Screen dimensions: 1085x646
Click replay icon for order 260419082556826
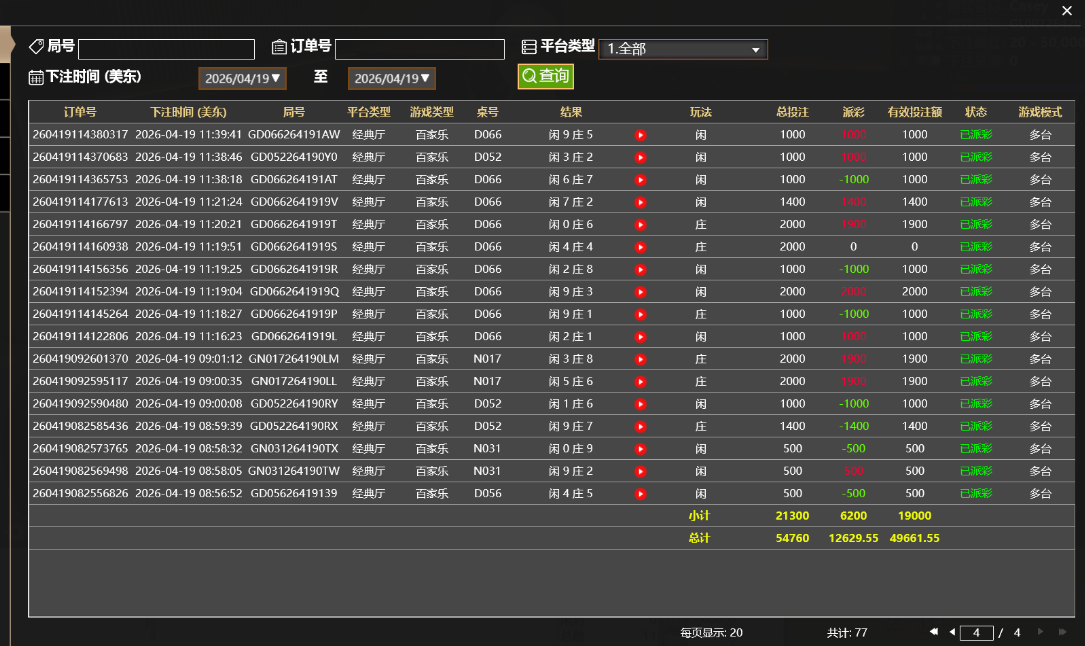(641, 494)
